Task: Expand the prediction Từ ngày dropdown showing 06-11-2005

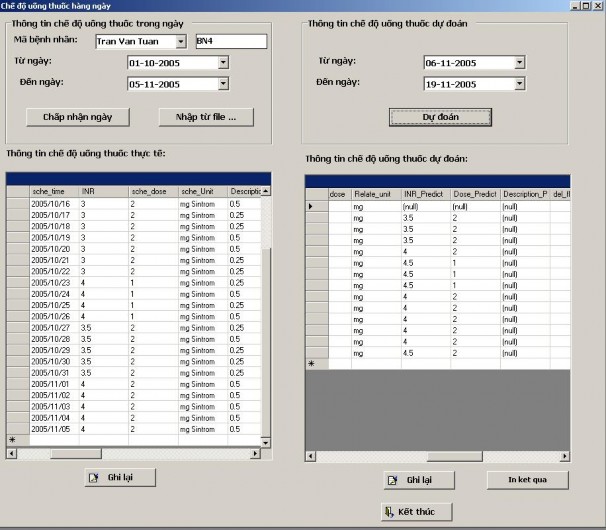Action: tap(519, 63)
